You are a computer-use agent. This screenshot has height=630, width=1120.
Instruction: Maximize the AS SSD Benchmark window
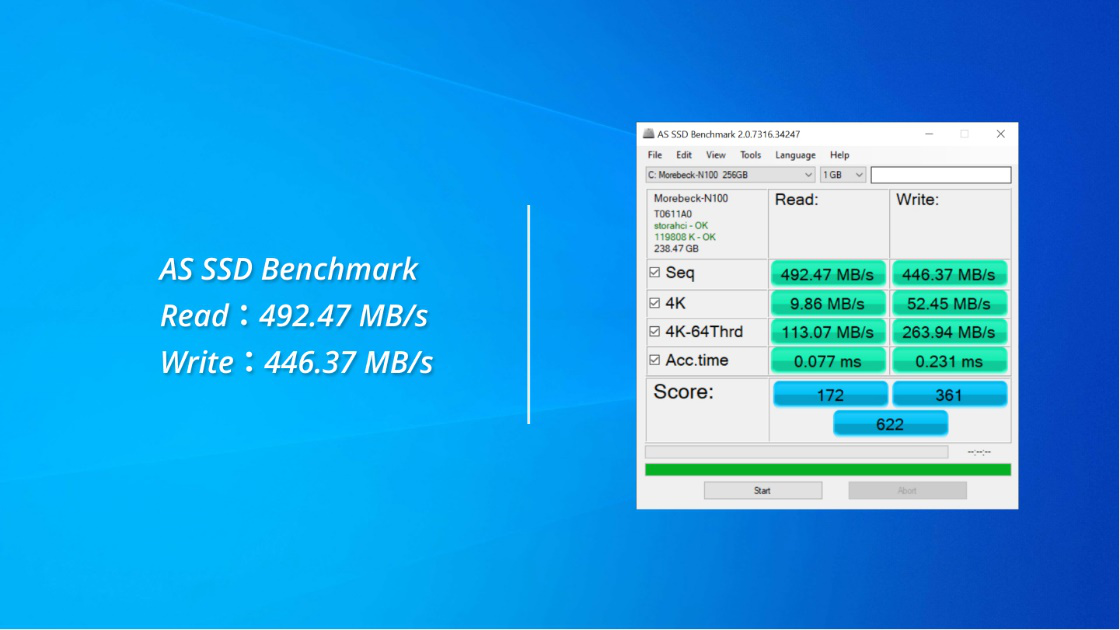point(964,134)
